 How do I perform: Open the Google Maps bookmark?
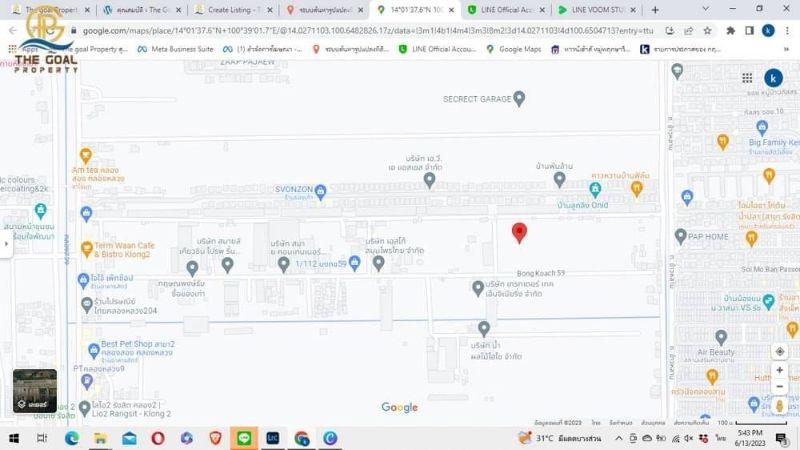[x=514, y=49]
